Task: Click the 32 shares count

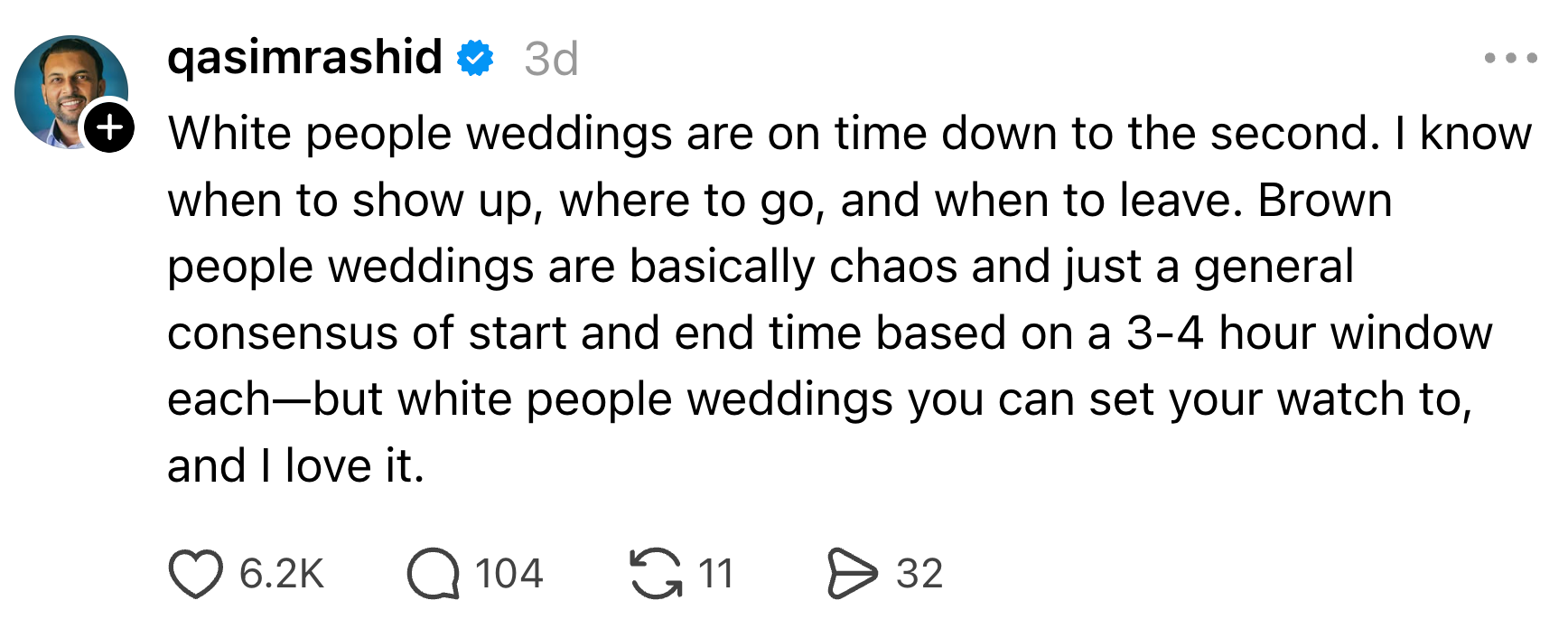Action: point(919,574)
